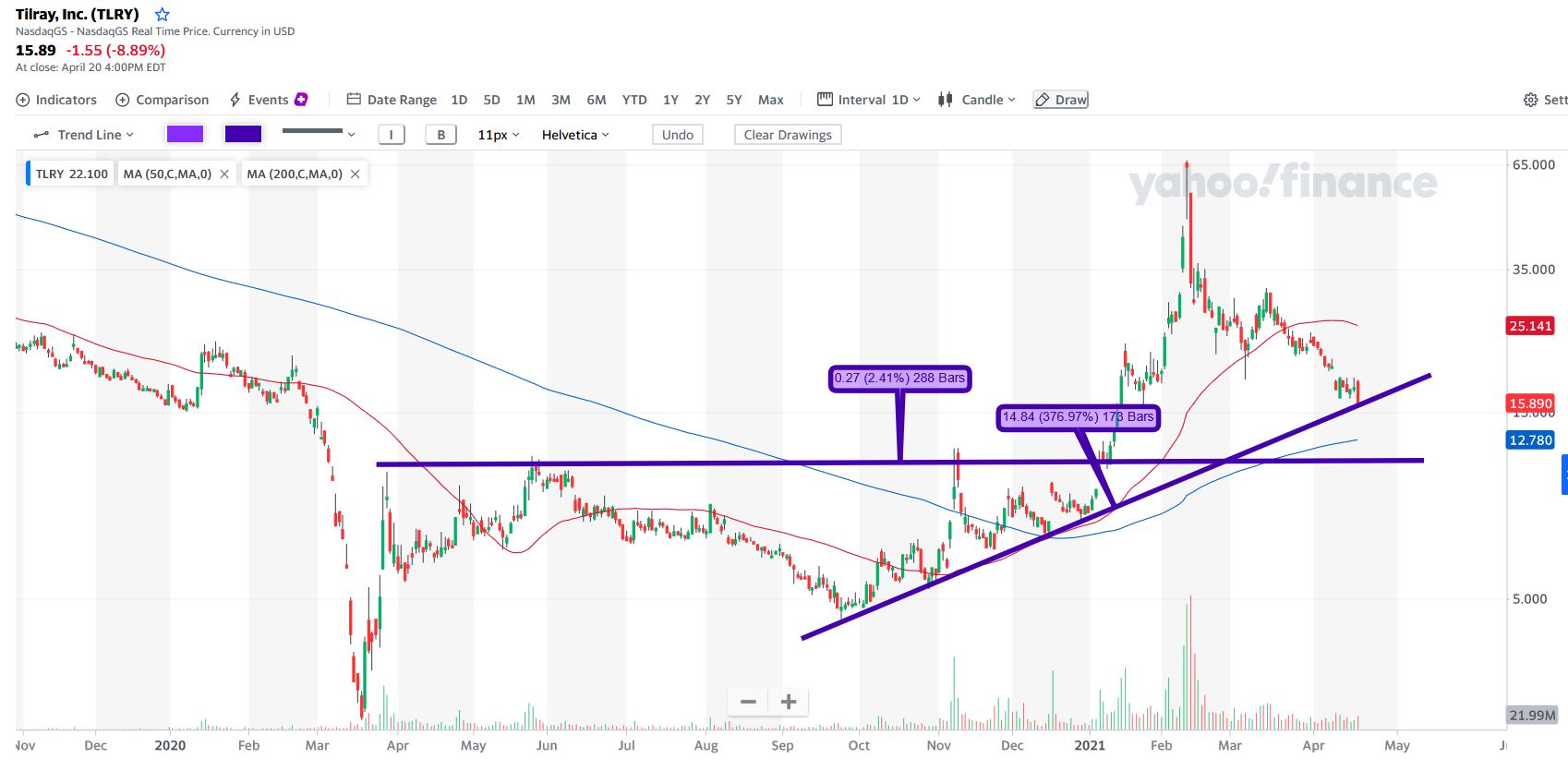The image size is (1568, 770).
Task: Switch chart to 2Y range
Action: pos(702,100)
